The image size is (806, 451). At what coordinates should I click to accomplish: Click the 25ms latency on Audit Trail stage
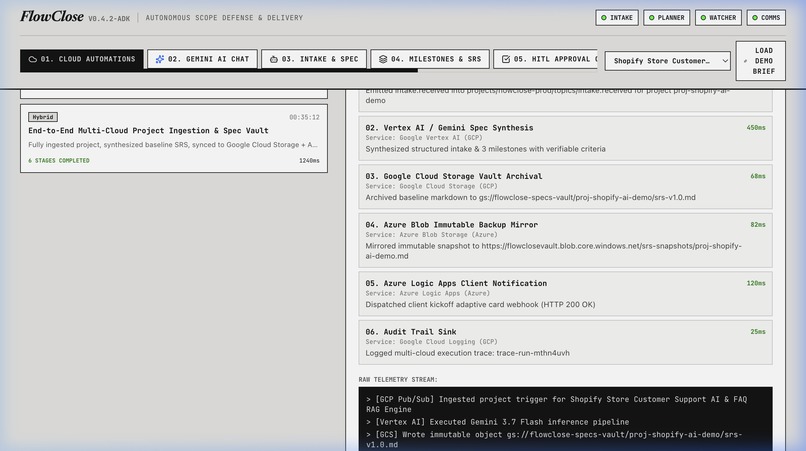758,332
